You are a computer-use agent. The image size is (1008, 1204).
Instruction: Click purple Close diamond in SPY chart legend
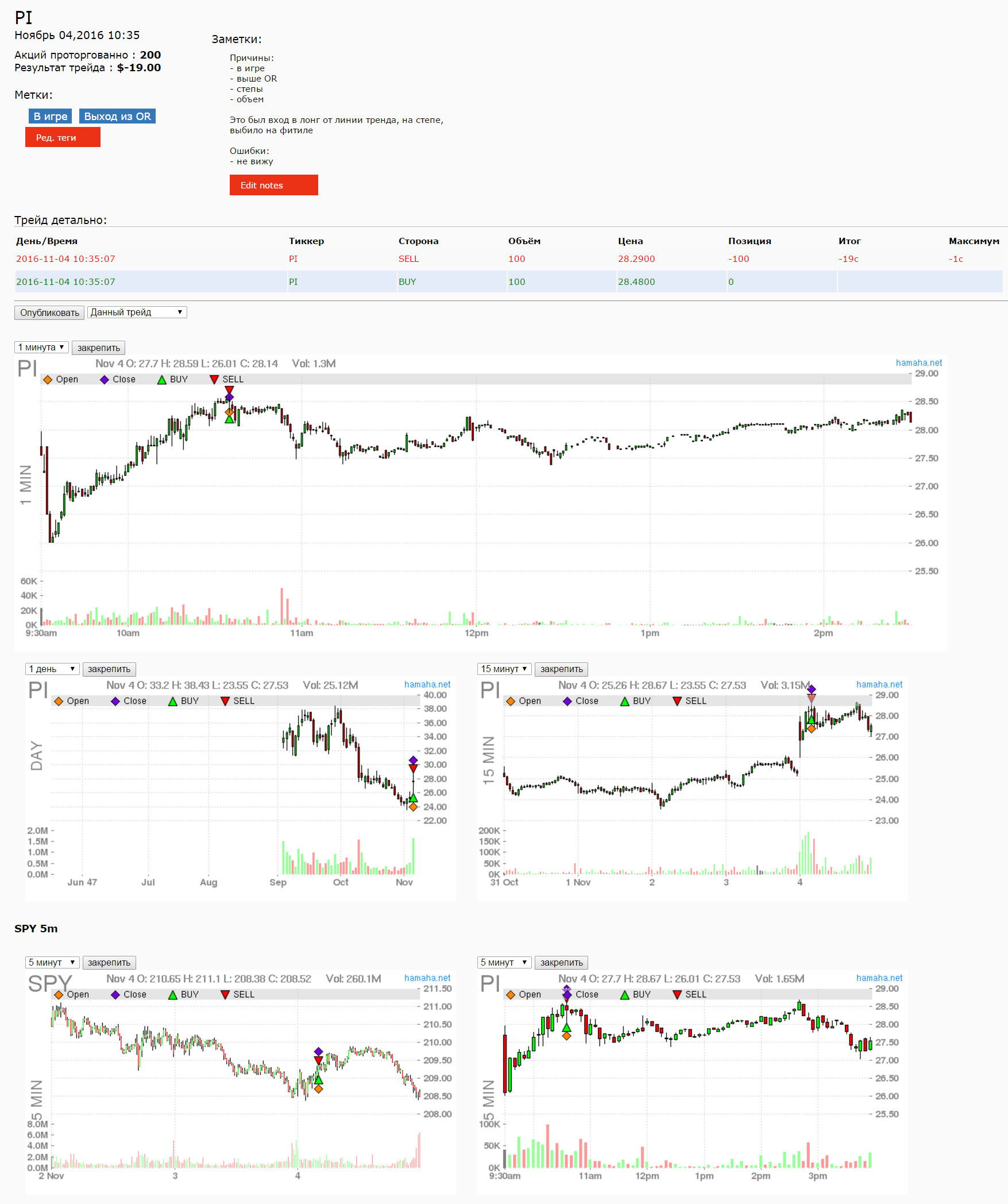[x=115, y=995]
